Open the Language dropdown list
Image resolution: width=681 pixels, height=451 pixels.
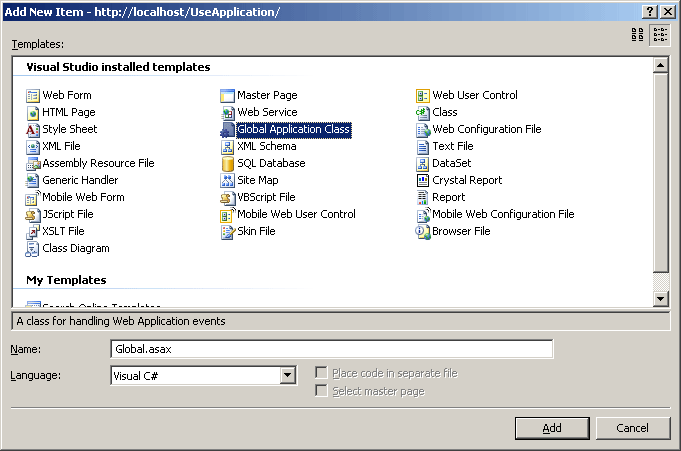click(x=288, y=375)
